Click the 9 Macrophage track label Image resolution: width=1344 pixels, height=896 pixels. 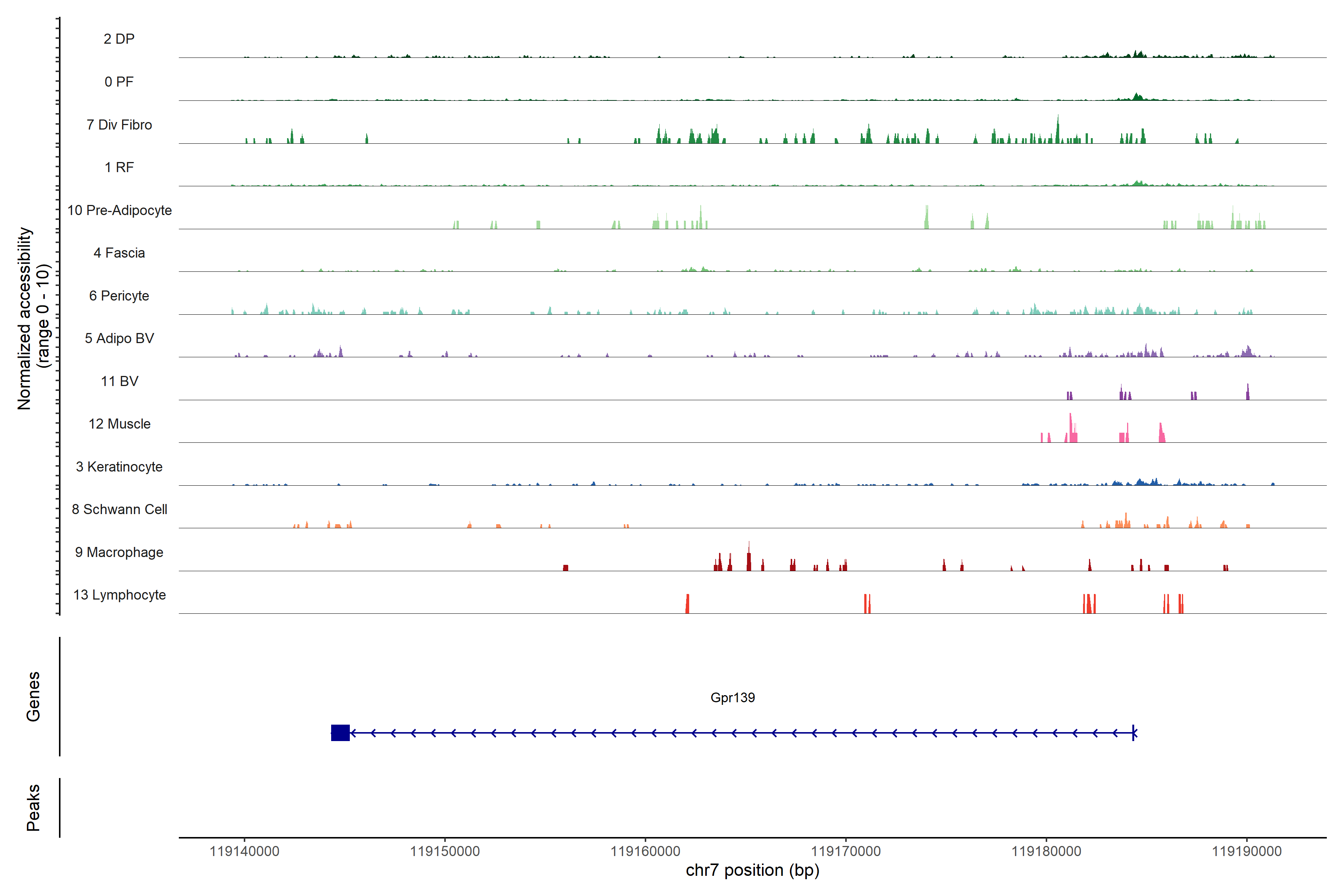[x=119, y=552]
